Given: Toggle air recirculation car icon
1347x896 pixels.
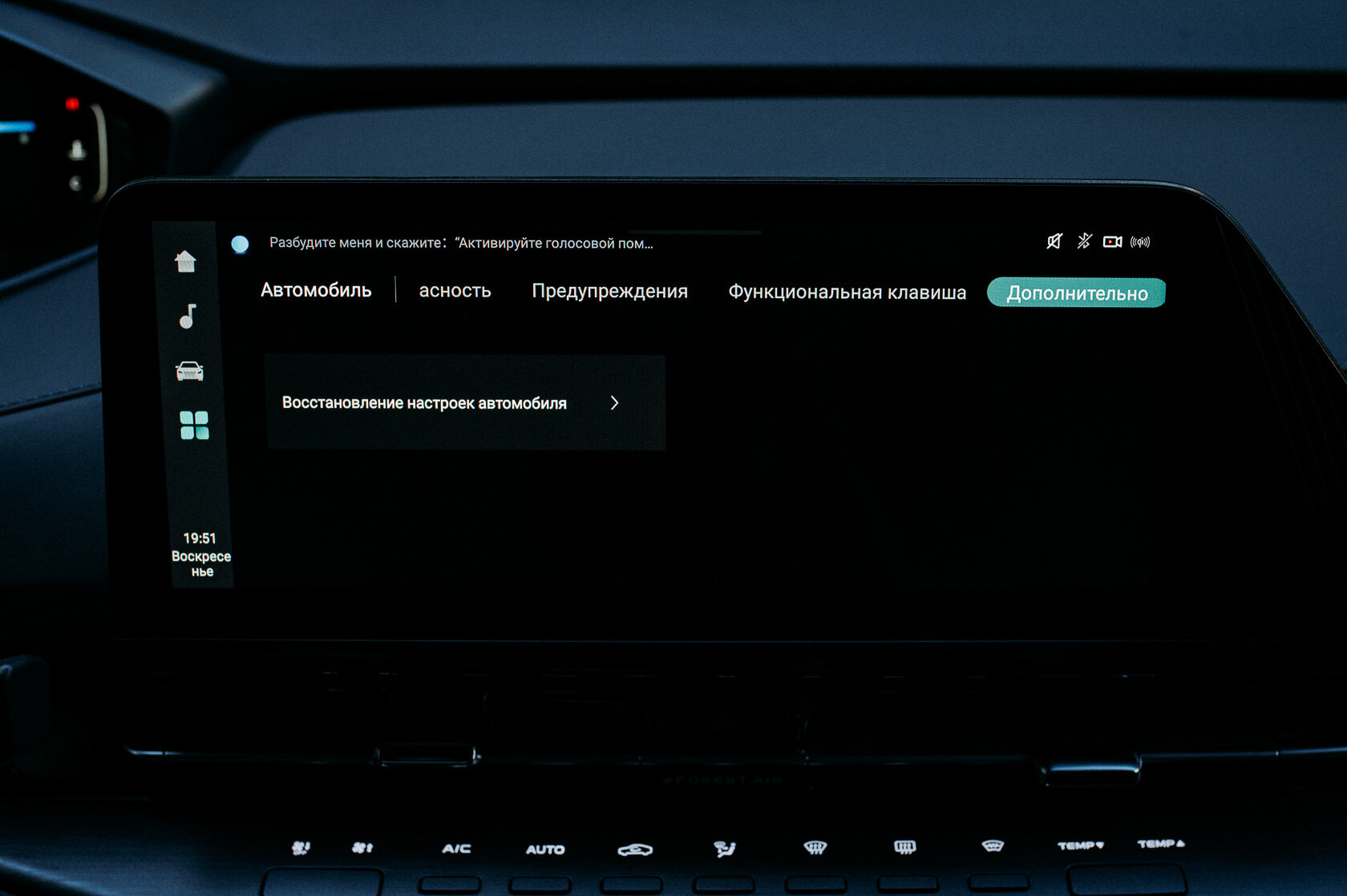Looking at the screenshot, I should [x=635, y=849].
